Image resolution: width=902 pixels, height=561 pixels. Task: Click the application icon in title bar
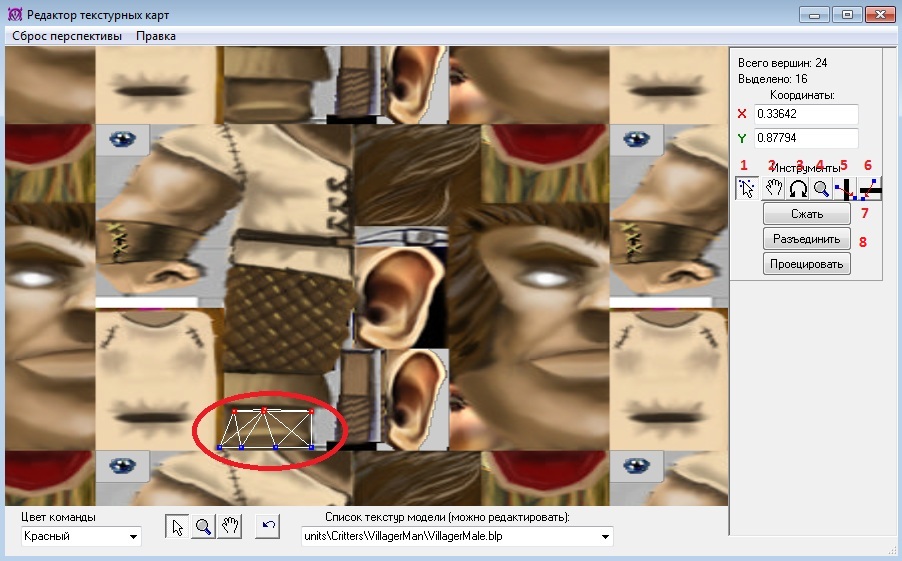click(14, 14)
